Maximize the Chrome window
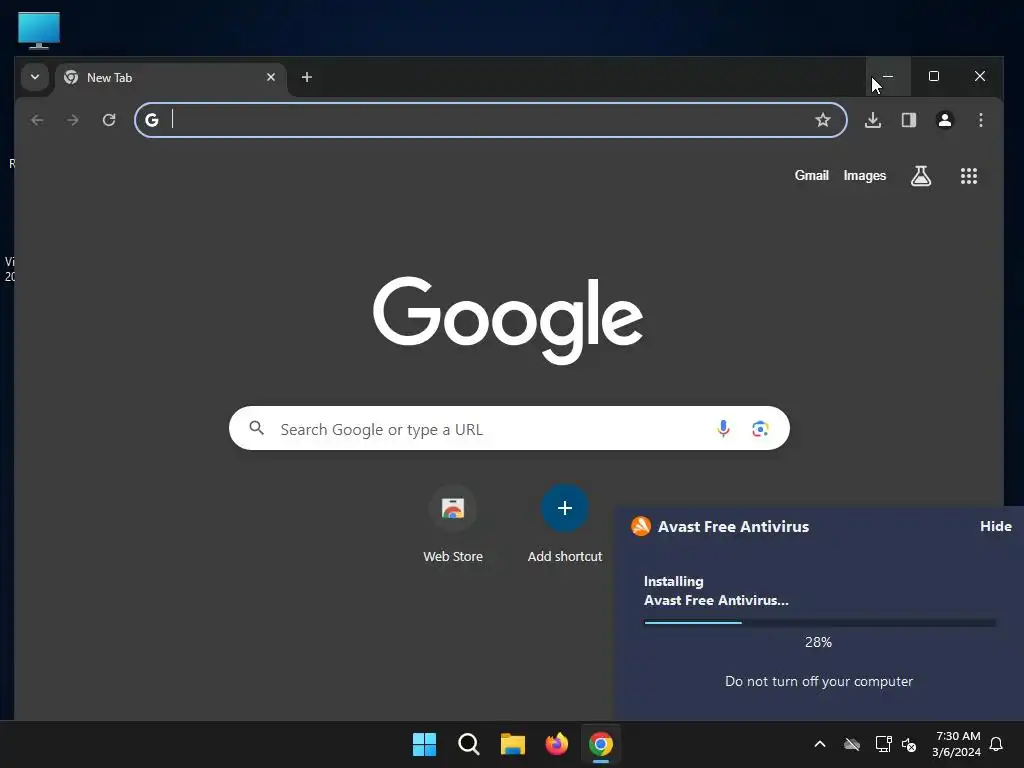This screenshot has width=1024, height=768. 934,76
